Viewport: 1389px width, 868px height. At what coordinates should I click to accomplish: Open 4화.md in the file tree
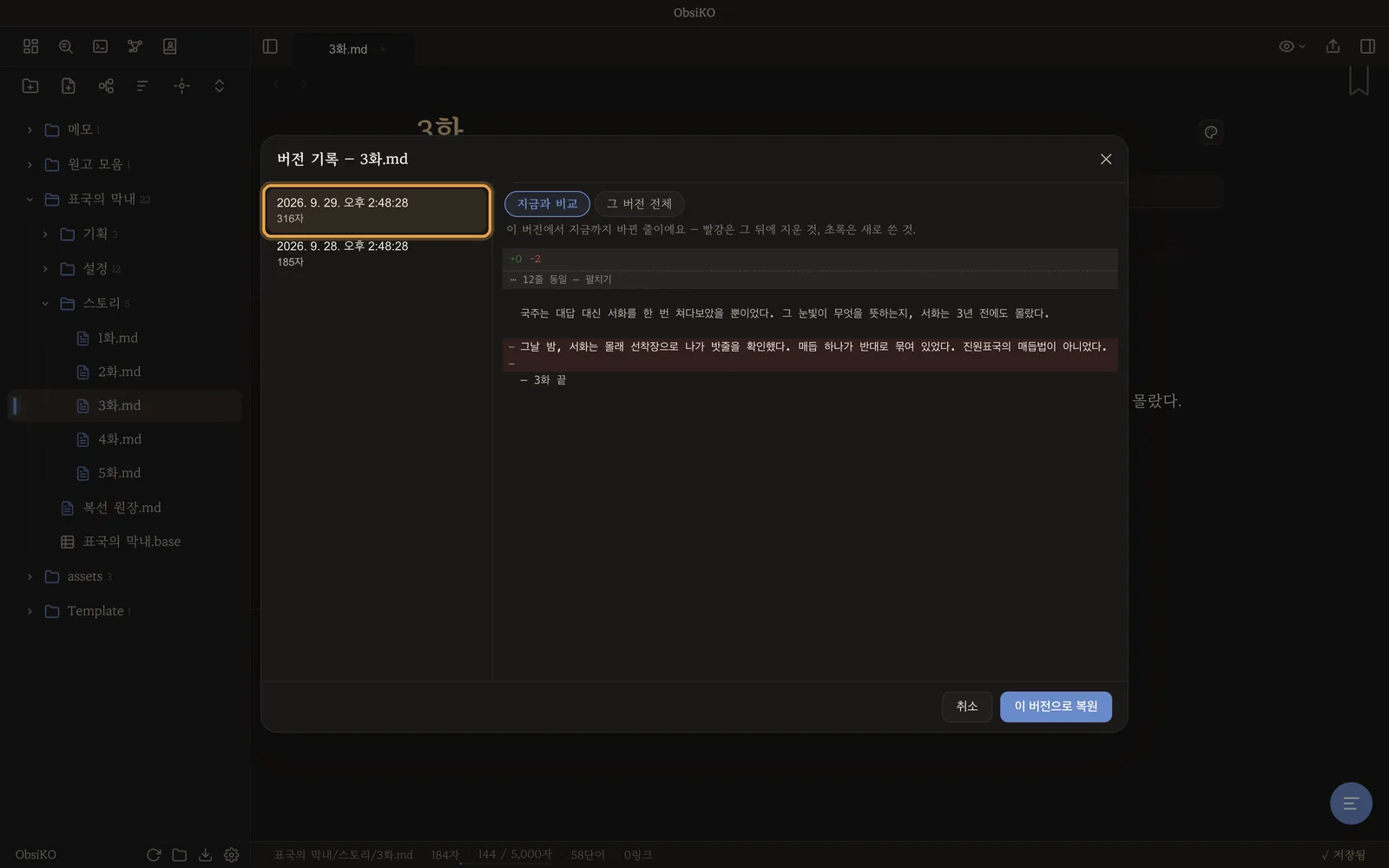(x=125, y=439)
